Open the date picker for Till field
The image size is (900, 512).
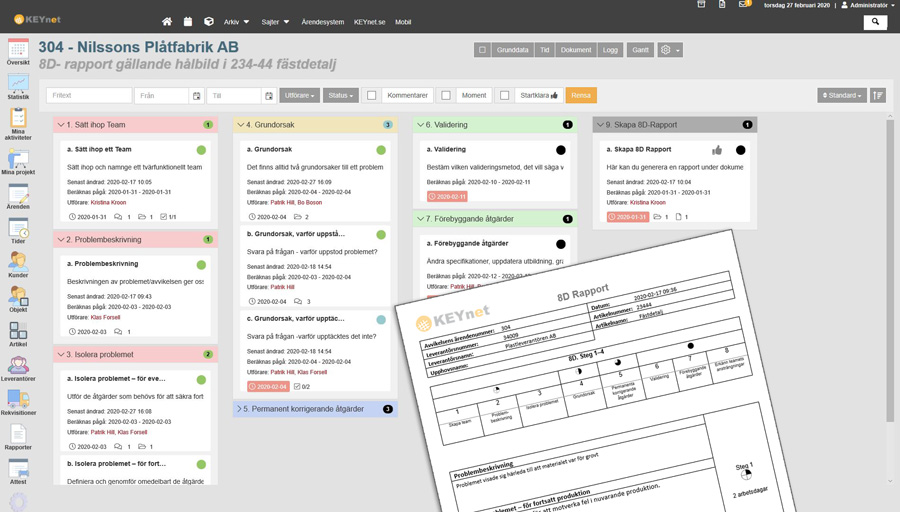[x=269, y=96]
